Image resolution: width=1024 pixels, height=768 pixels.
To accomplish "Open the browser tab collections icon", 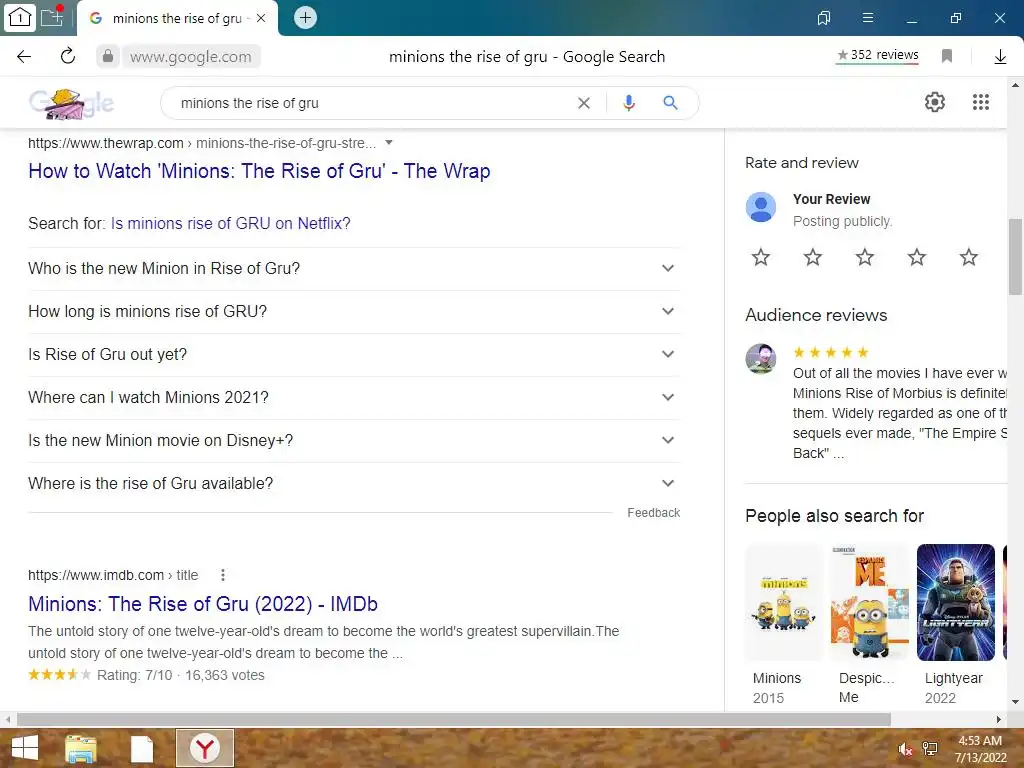I will (x=824, y=18).
